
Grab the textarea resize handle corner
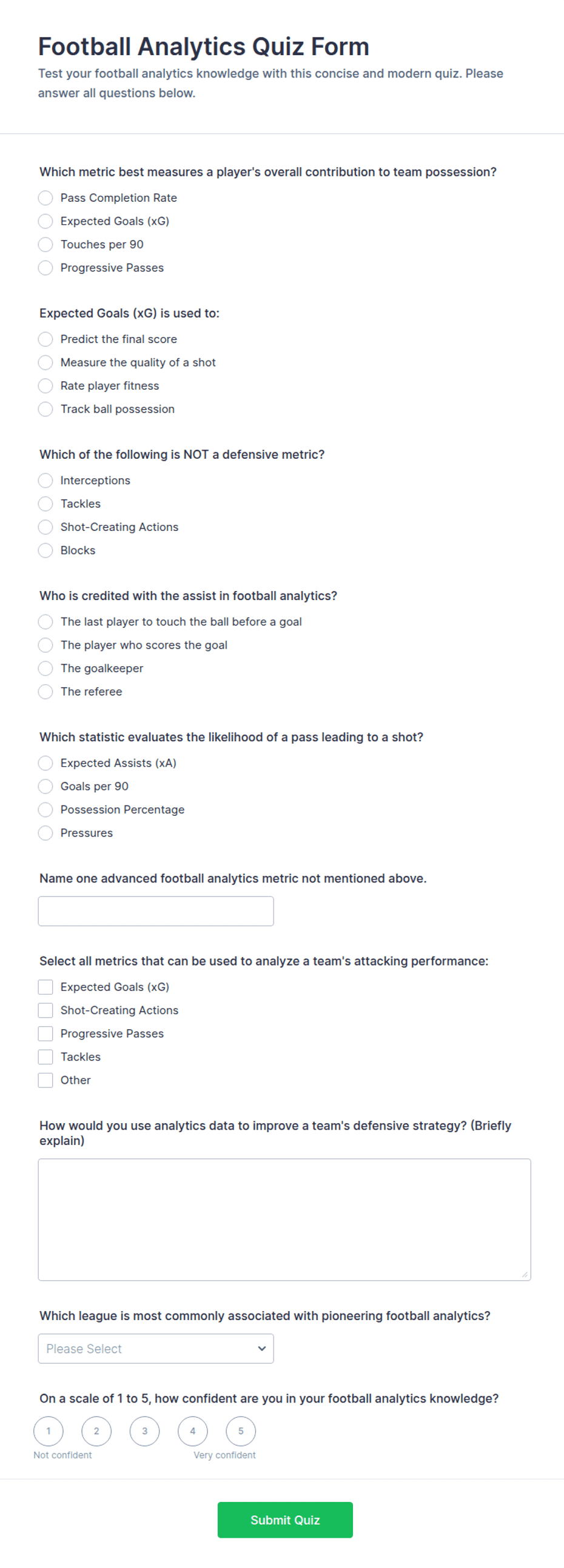tap(525, 1274)
